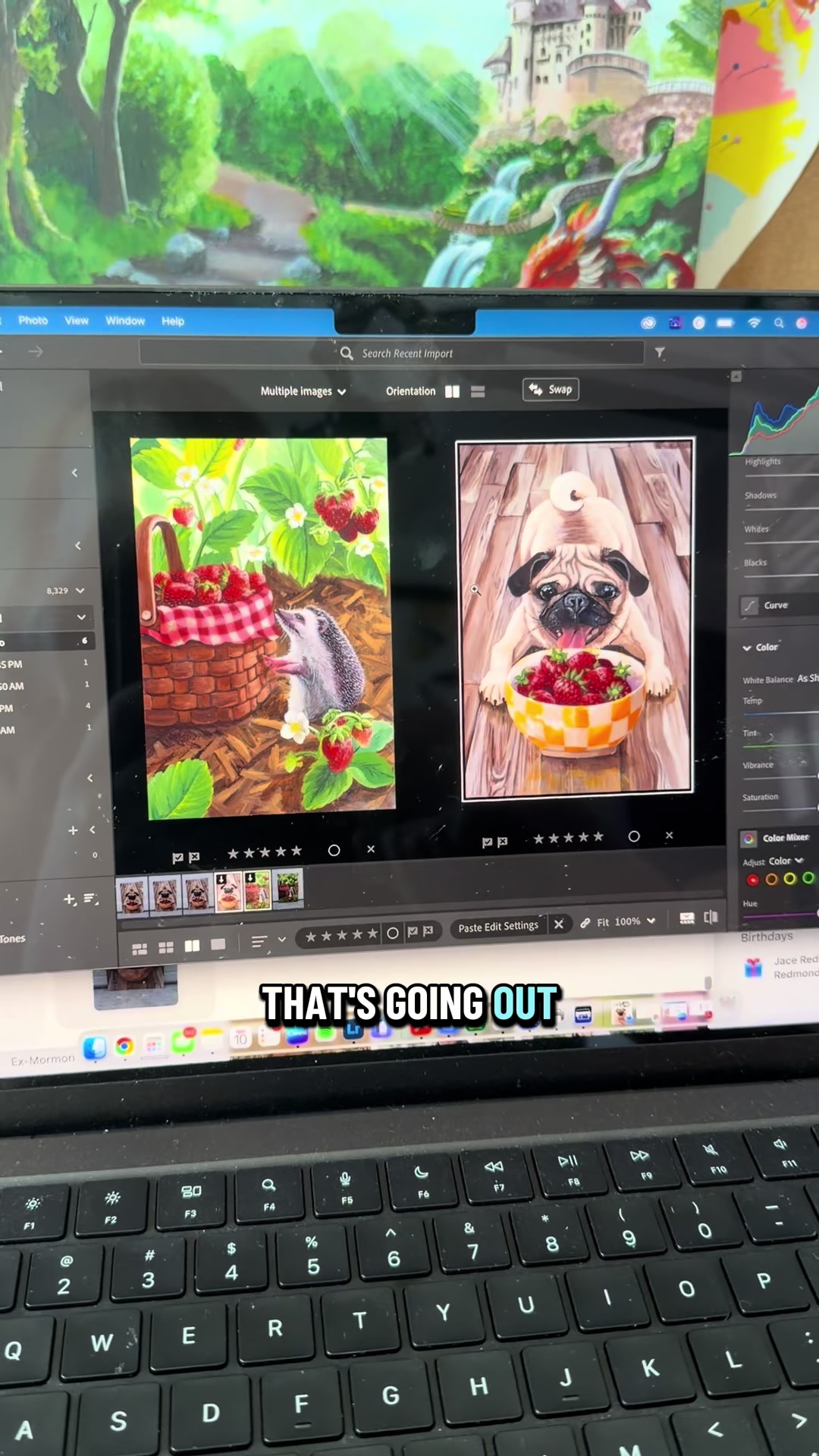Open the Multiple images dropdown
The image size is (819, 1456).
pyautogui.click(x=303, y=391)
